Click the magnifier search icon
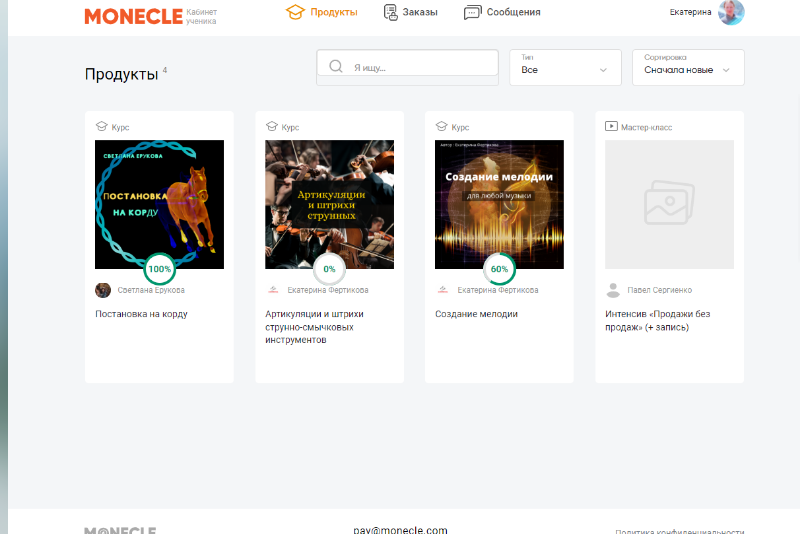 point(337,67)
